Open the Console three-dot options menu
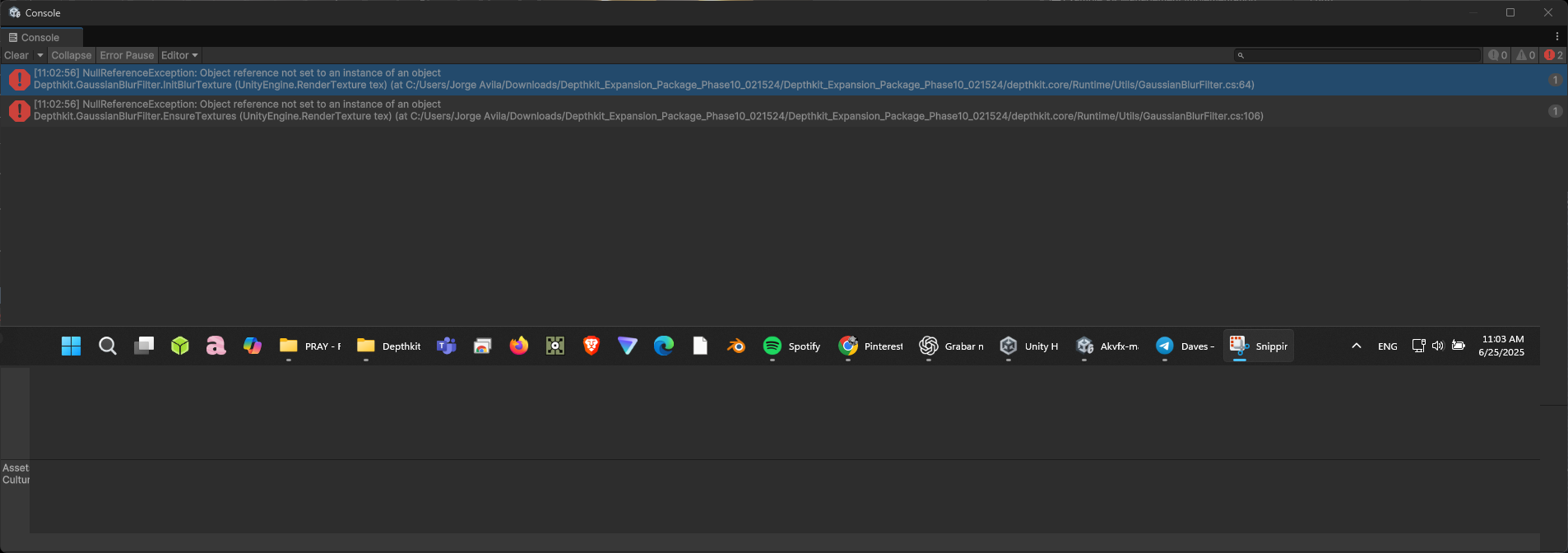Viewport: 1568px width, 553px height. pyautogui.click(x=1556, y=37)
